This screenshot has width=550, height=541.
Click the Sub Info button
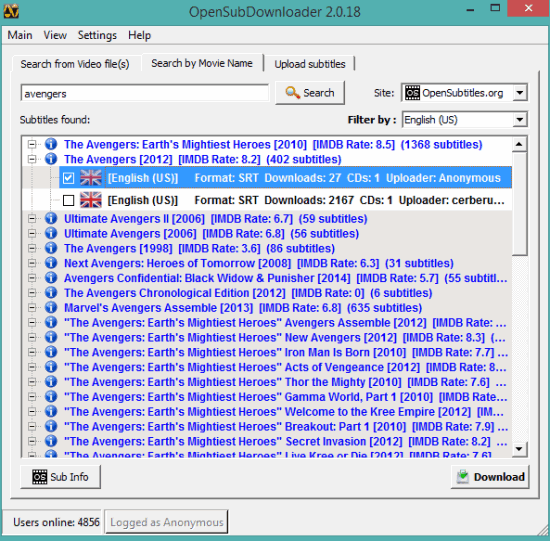pyautogui.click(x=60, y=477)
